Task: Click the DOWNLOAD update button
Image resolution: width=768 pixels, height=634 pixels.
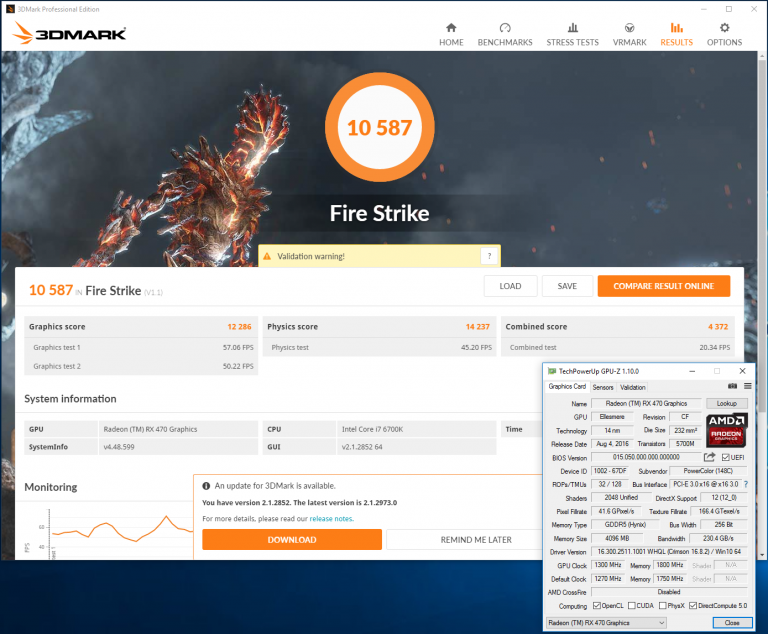Action: [x=292, y=539]
